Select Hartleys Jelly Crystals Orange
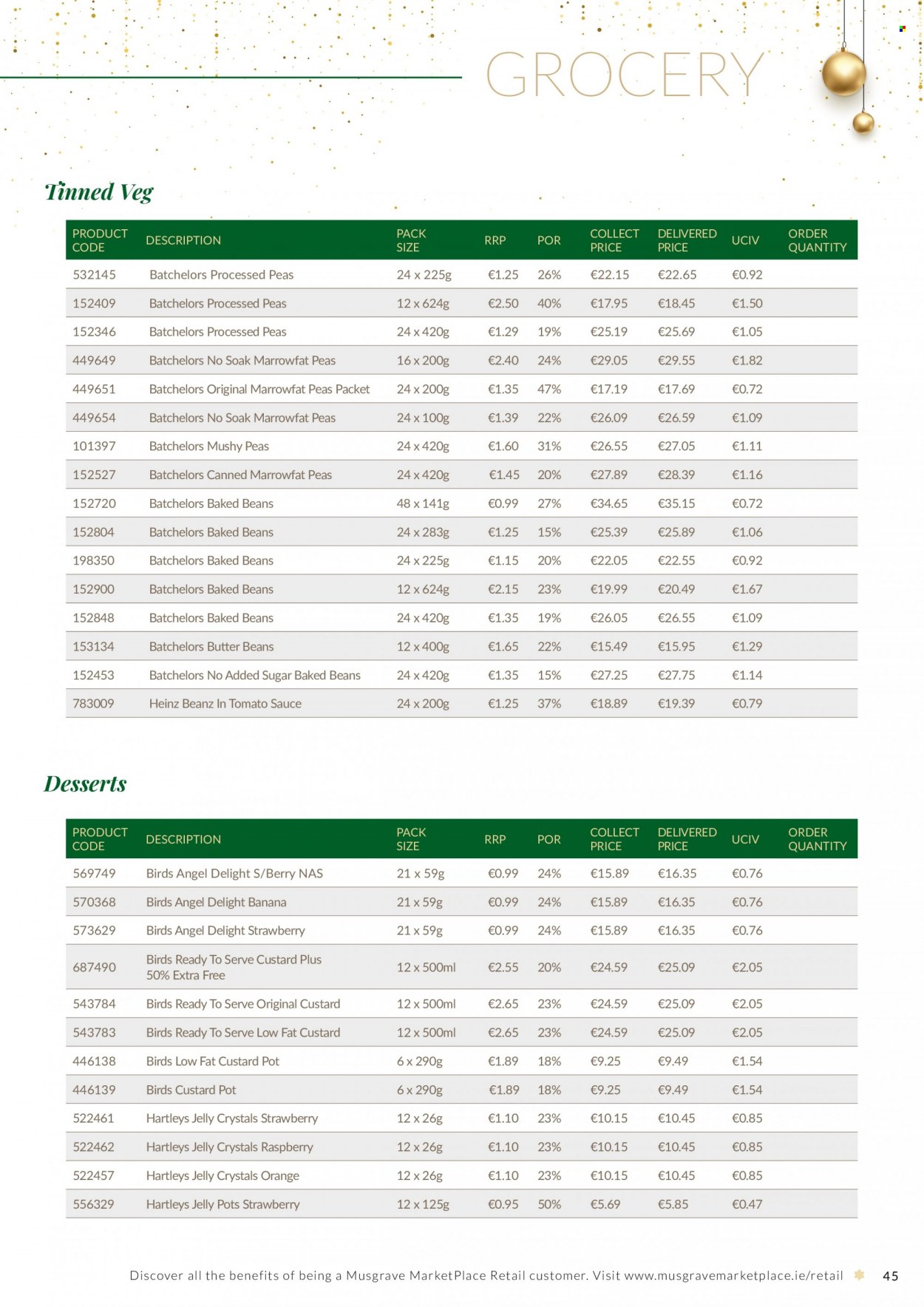924x1307 pixels. point(222,1176)
